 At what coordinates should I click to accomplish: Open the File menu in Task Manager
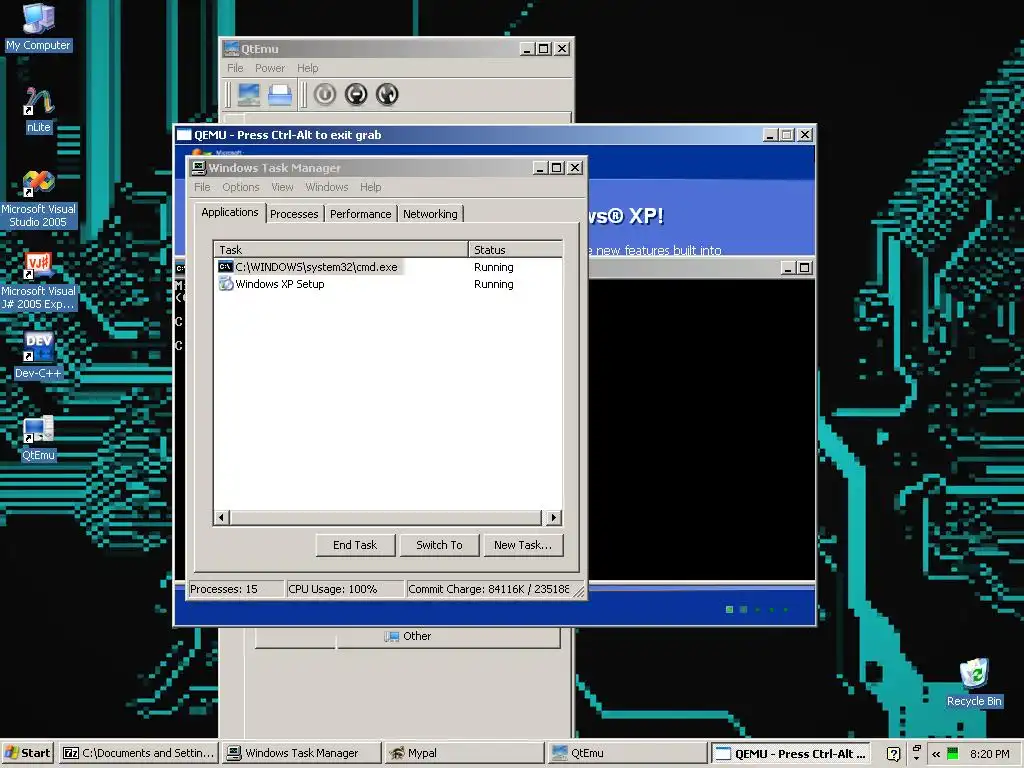point(202,187)
